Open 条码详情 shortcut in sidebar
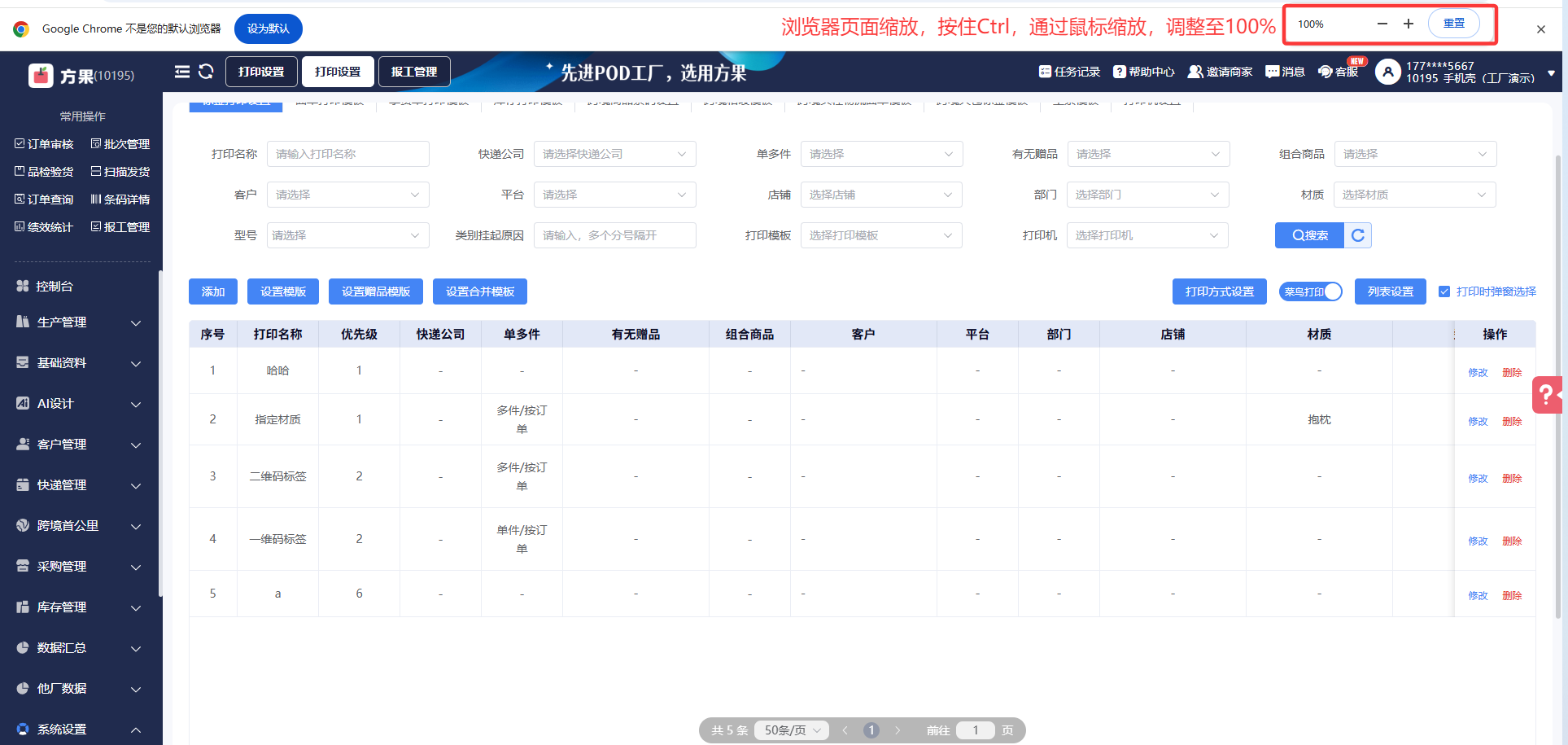 tap(120, 199)
